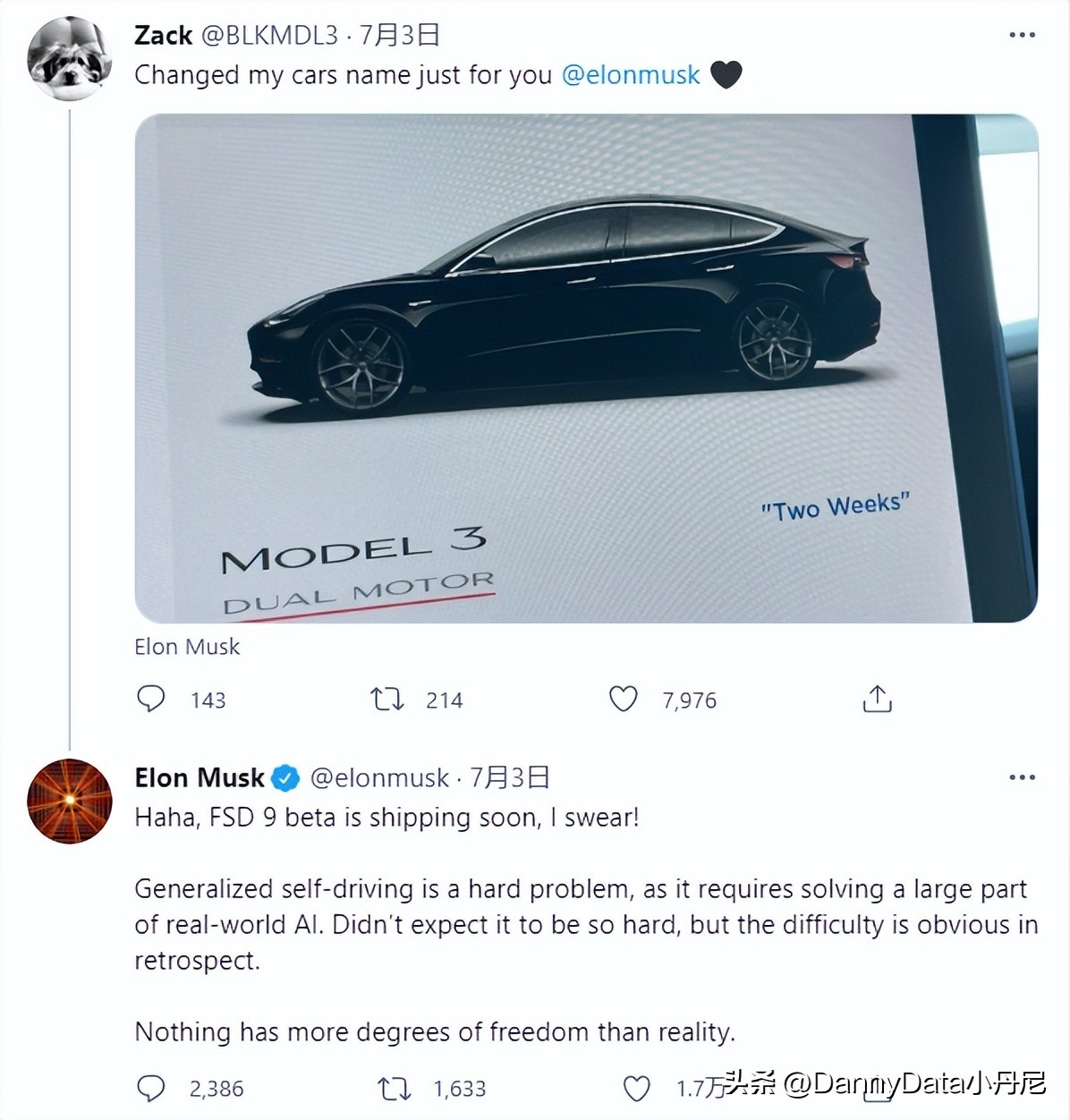
Task: Open the @elonmusk mention link
Action: (x=631, y=74)
